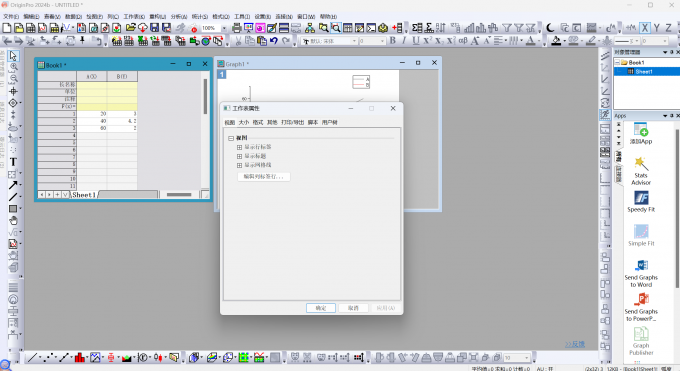
Task: Click the Line plot icon in bottom toolbar
Action: click(x=32, y=358)
